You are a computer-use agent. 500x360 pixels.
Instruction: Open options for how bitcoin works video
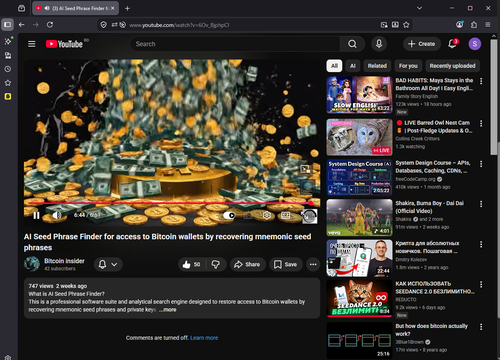pyautogui.click(x=481, y=327)
